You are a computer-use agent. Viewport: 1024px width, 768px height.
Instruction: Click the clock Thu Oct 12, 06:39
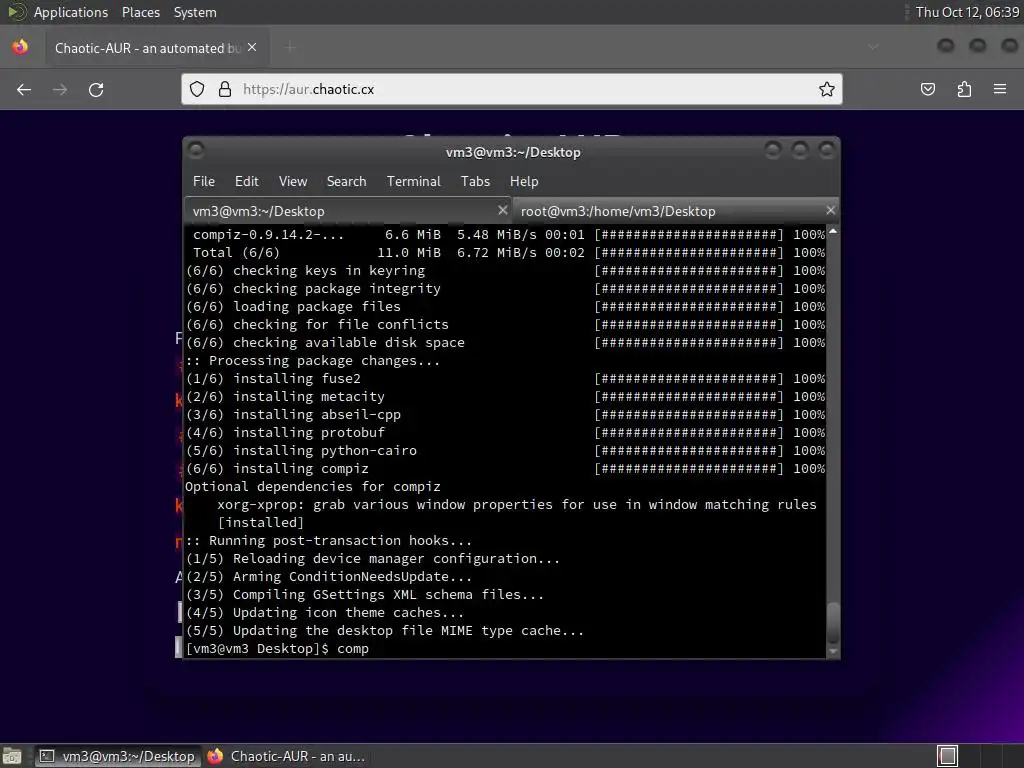coord(967,12)
